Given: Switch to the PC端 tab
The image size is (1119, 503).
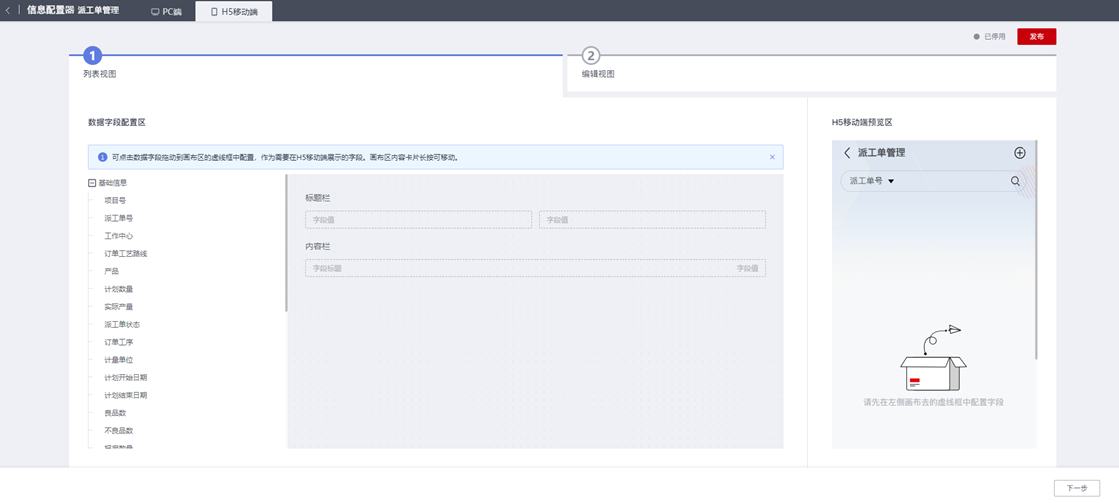Looking at the screenshot, I should click(167, 12).
